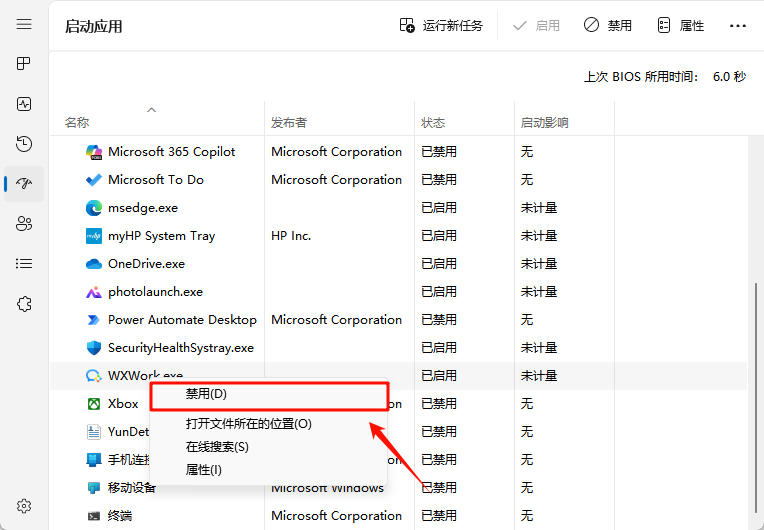Sort by the 发布者 column header
The height and width of the screenshot is (530, 764).
(289, 122)
